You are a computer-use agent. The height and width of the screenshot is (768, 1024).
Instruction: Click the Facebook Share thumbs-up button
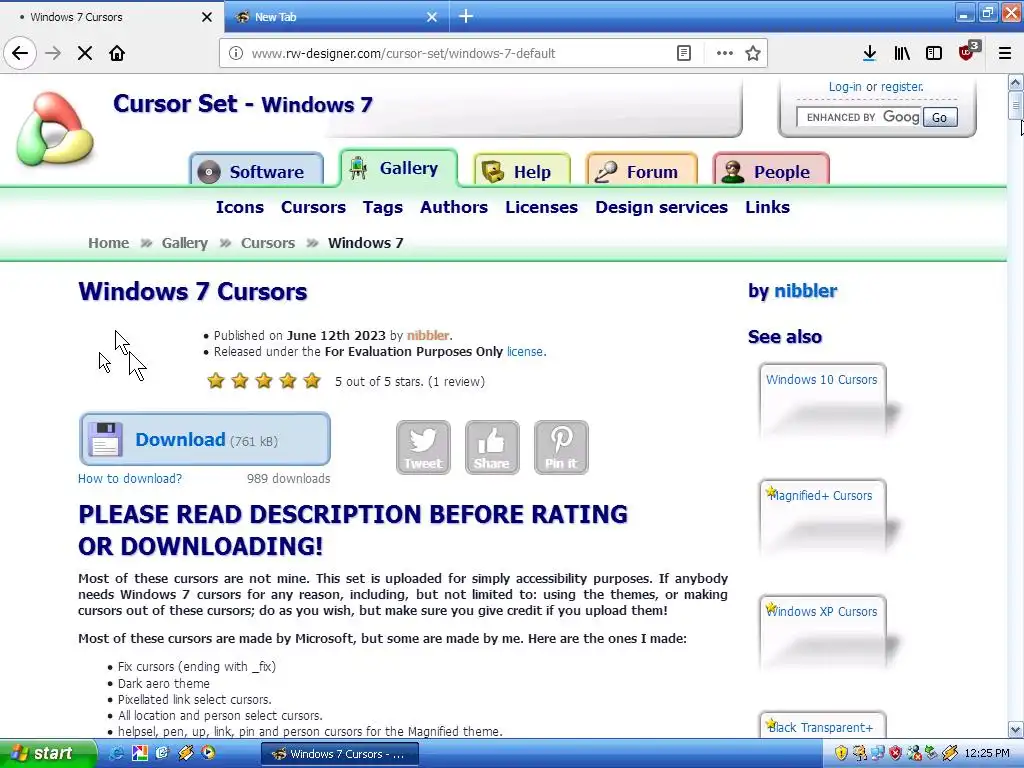point(492,447)
